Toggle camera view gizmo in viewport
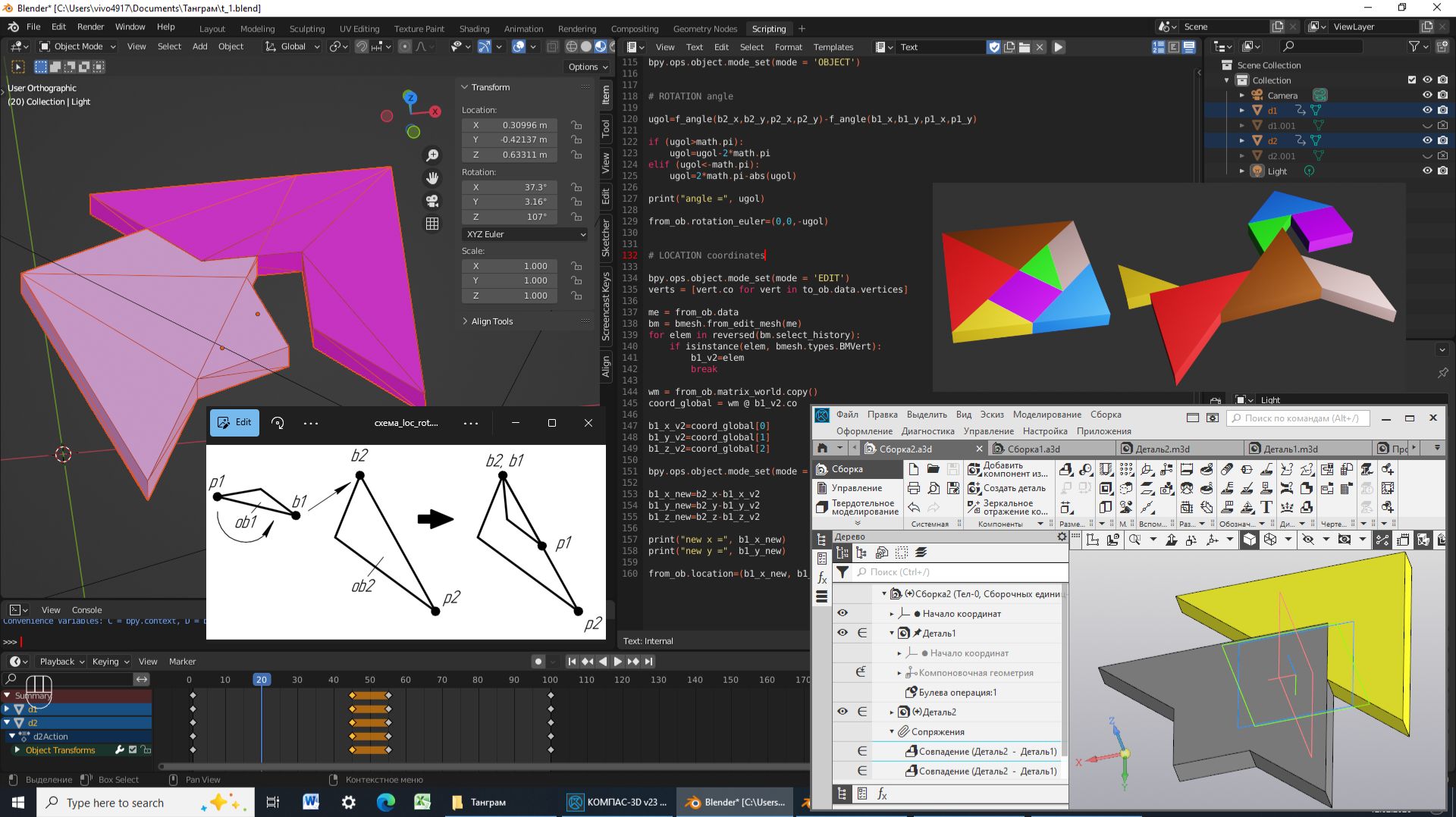Screen dimensions: 1456x817 [x=432, y=201]
